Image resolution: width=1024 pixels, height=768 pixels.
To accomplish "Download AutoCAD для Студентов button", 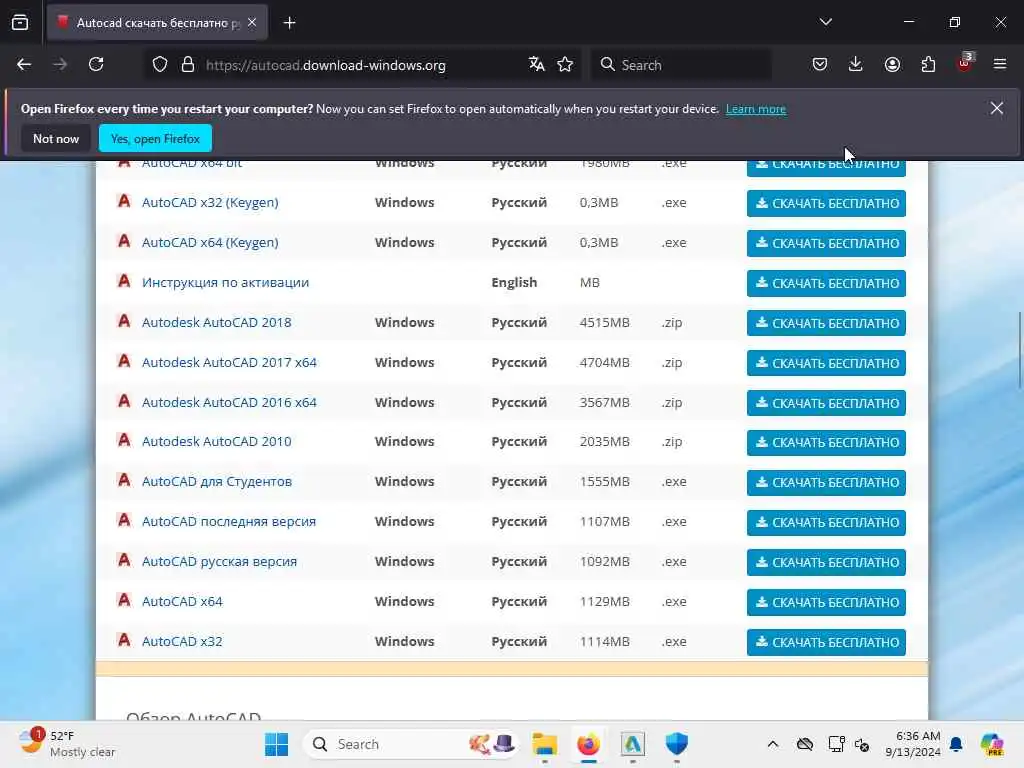I will (x=826, y=482).
